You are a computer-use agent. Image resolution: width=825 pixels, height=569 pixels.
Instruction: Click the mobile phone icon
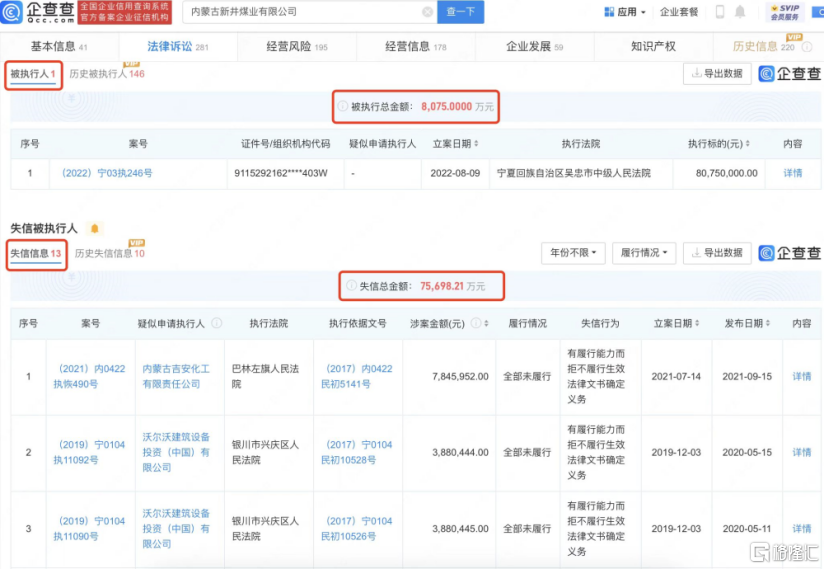pyautogui.click(x=720, y=12)
